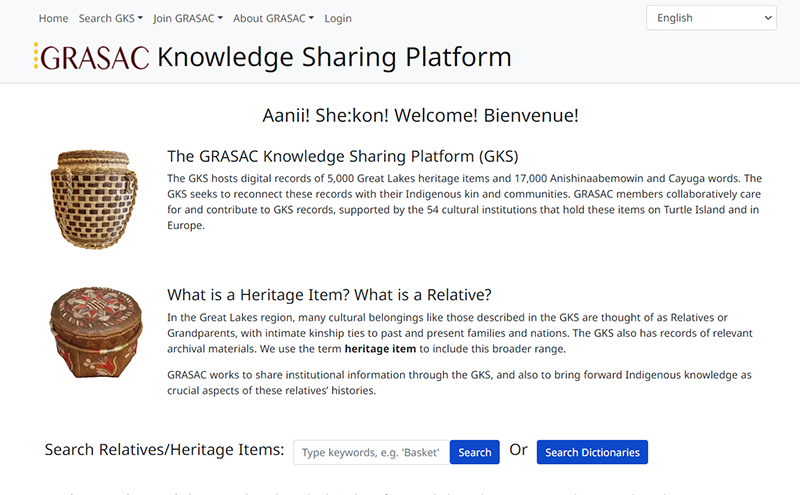This screenshot has width=800, height=495.
Task: Click the woven checkered basket image
Action: (x=94, y=199)
